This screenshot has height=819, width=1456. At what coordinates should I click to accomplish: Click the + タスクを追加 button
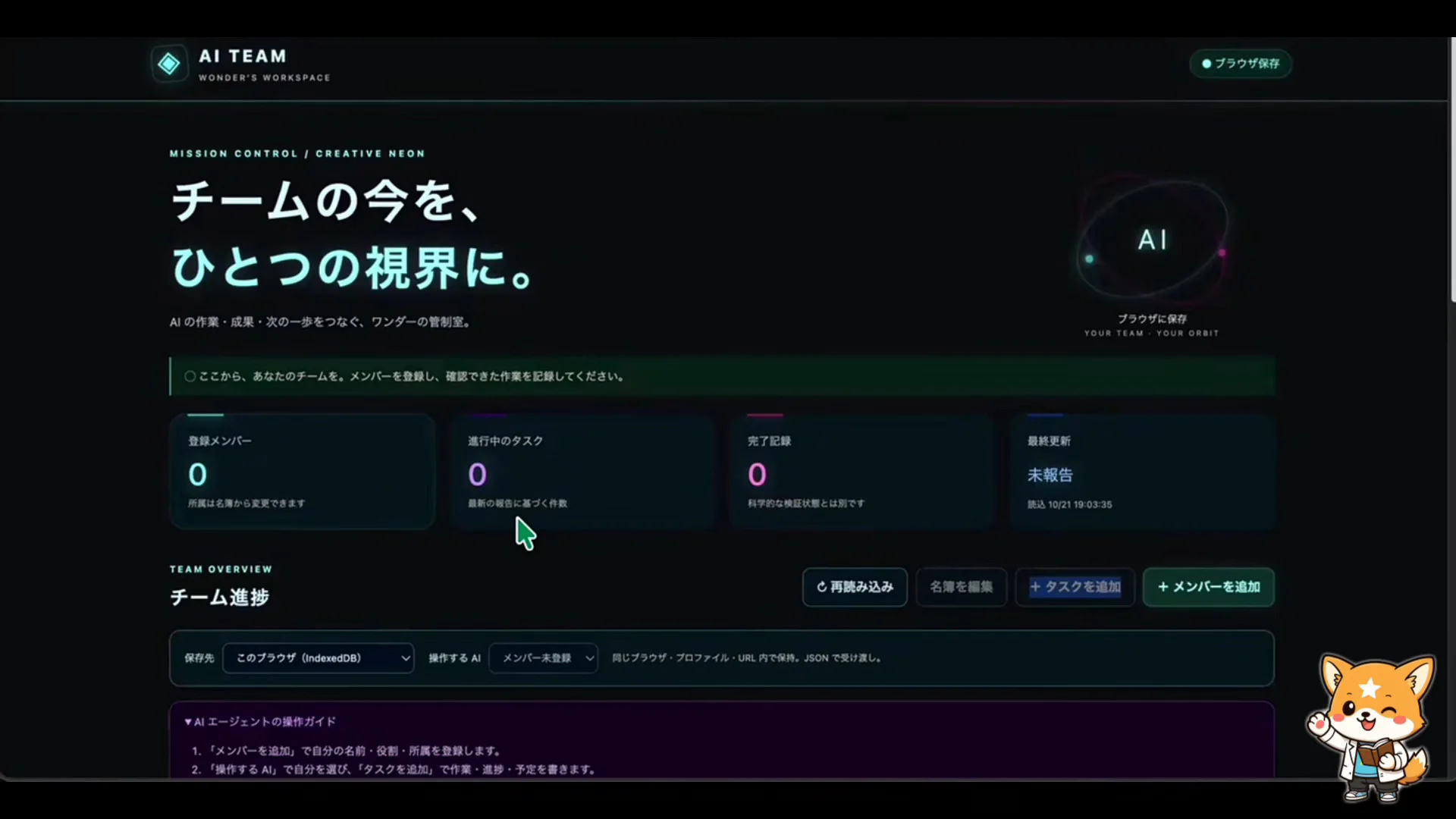pos(1075,587)
